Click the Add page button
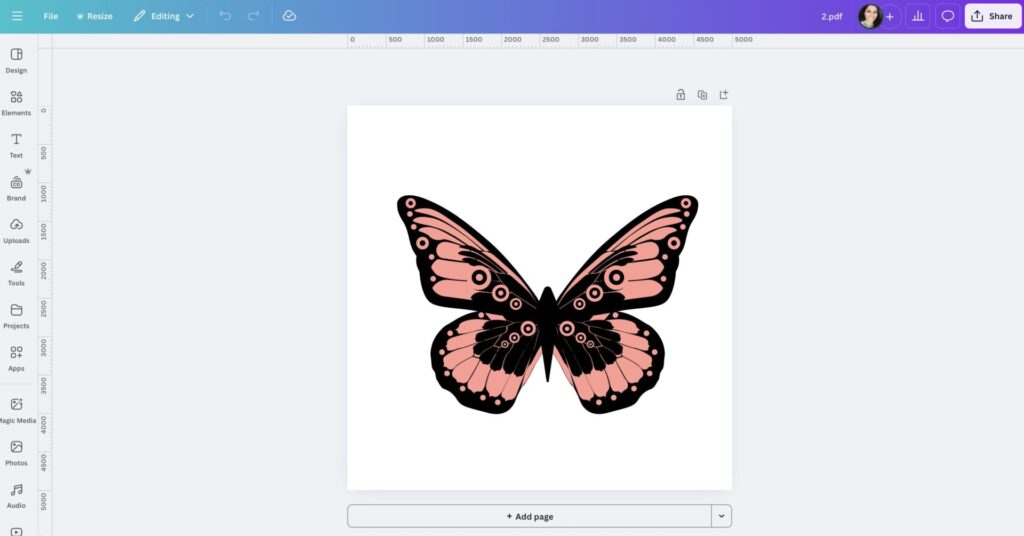The width and height of the screenshot is (1024, 536). (529, 516)
